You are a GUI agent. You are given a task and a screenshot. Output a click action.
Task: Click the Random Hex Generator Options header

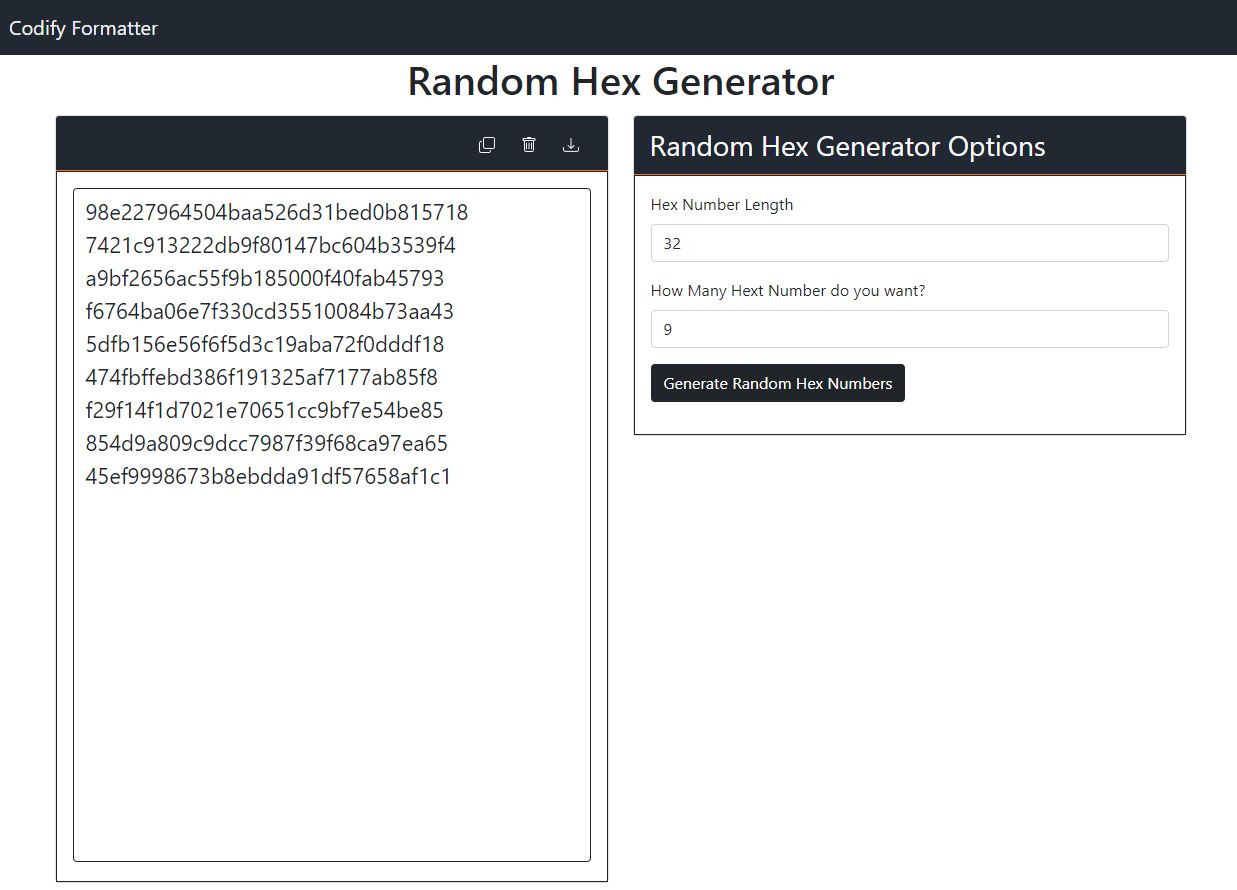point(848,146)
